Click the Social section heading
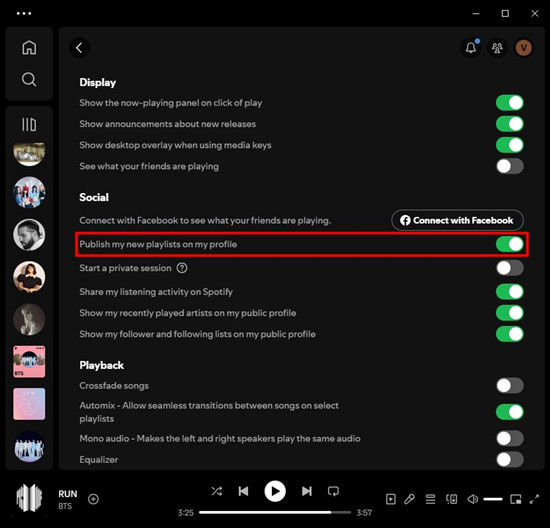The image size is (550, 528). point(94,197)
